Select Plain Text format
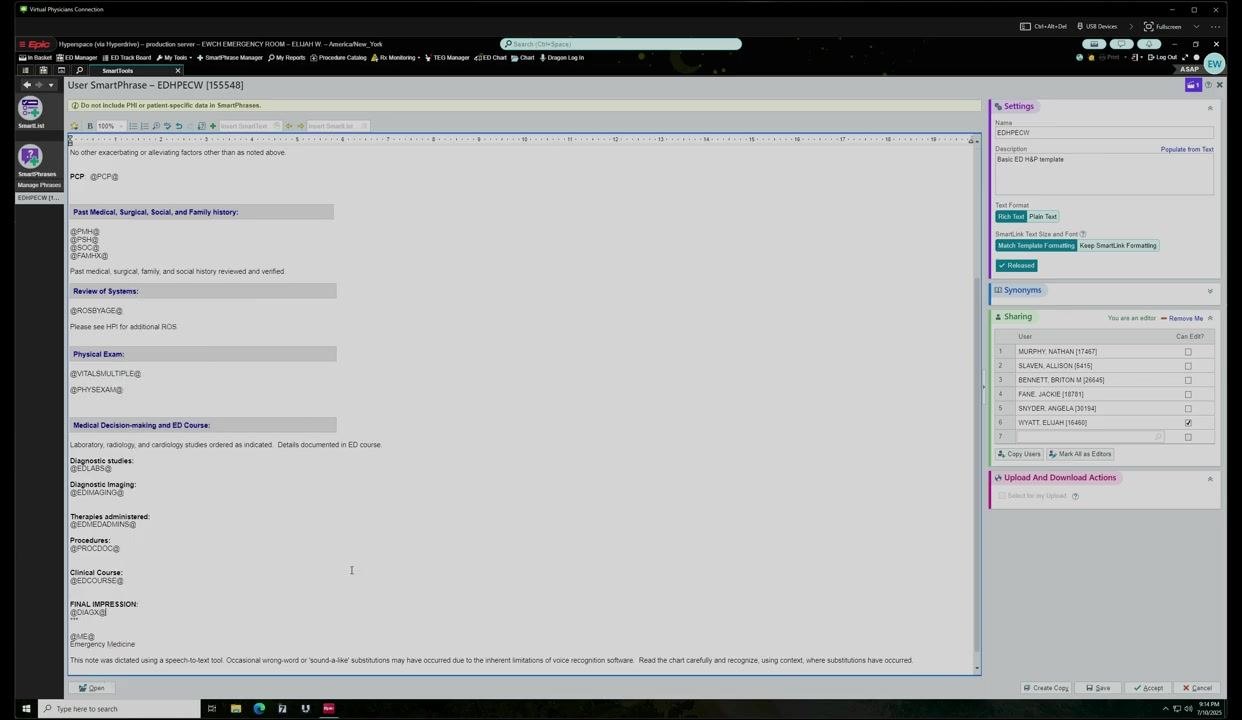Viewport: 1242px width, 720px height. coord(1043,217)
